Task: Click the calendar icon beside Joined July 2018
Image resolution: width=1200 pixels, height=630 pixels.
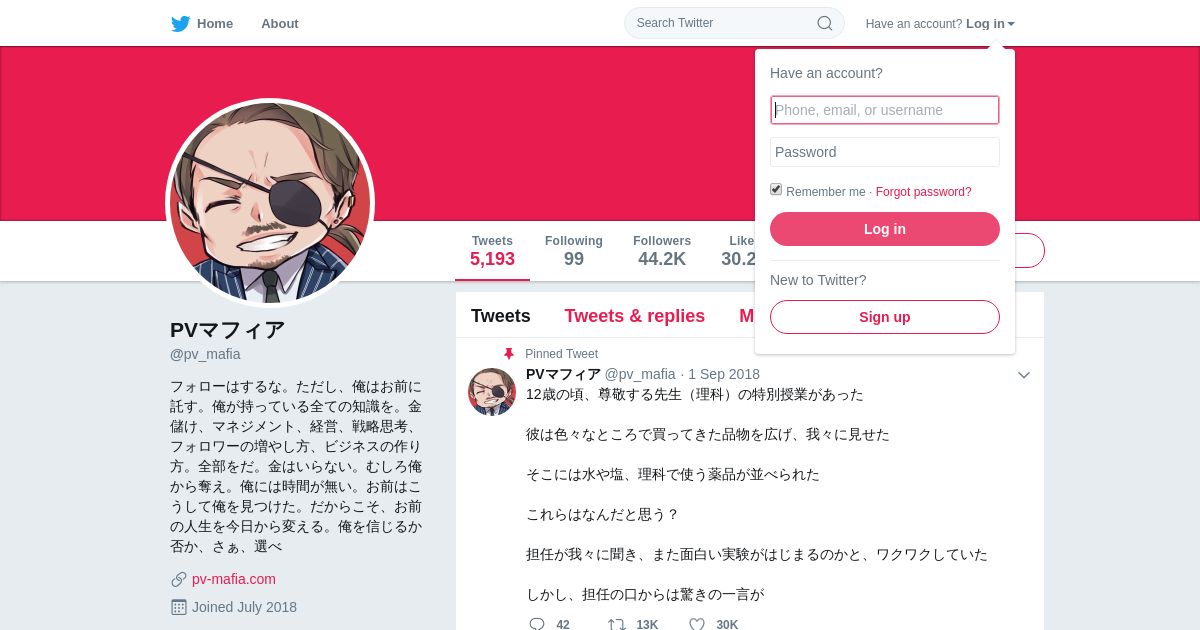Action: coord(179,607)
